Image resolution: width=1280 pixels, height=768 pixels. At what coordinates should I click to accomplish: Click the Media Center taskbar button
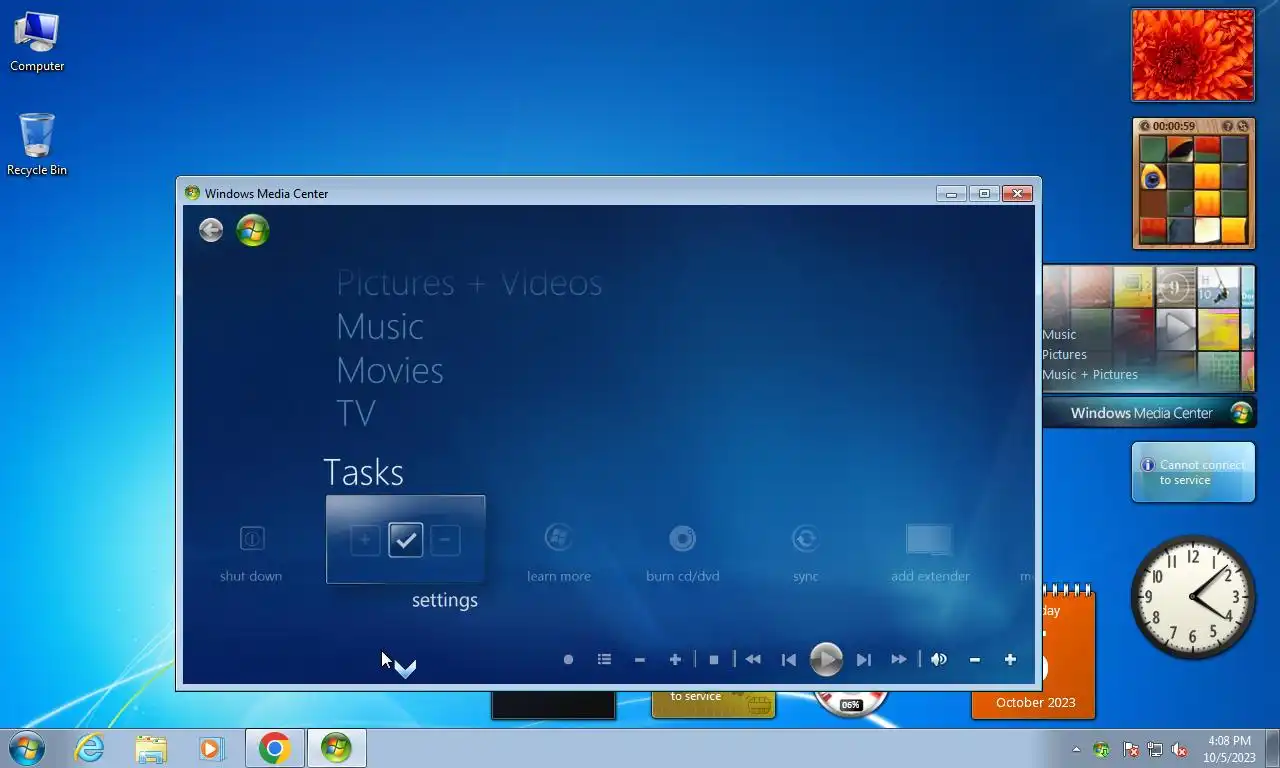coord(336,748)
